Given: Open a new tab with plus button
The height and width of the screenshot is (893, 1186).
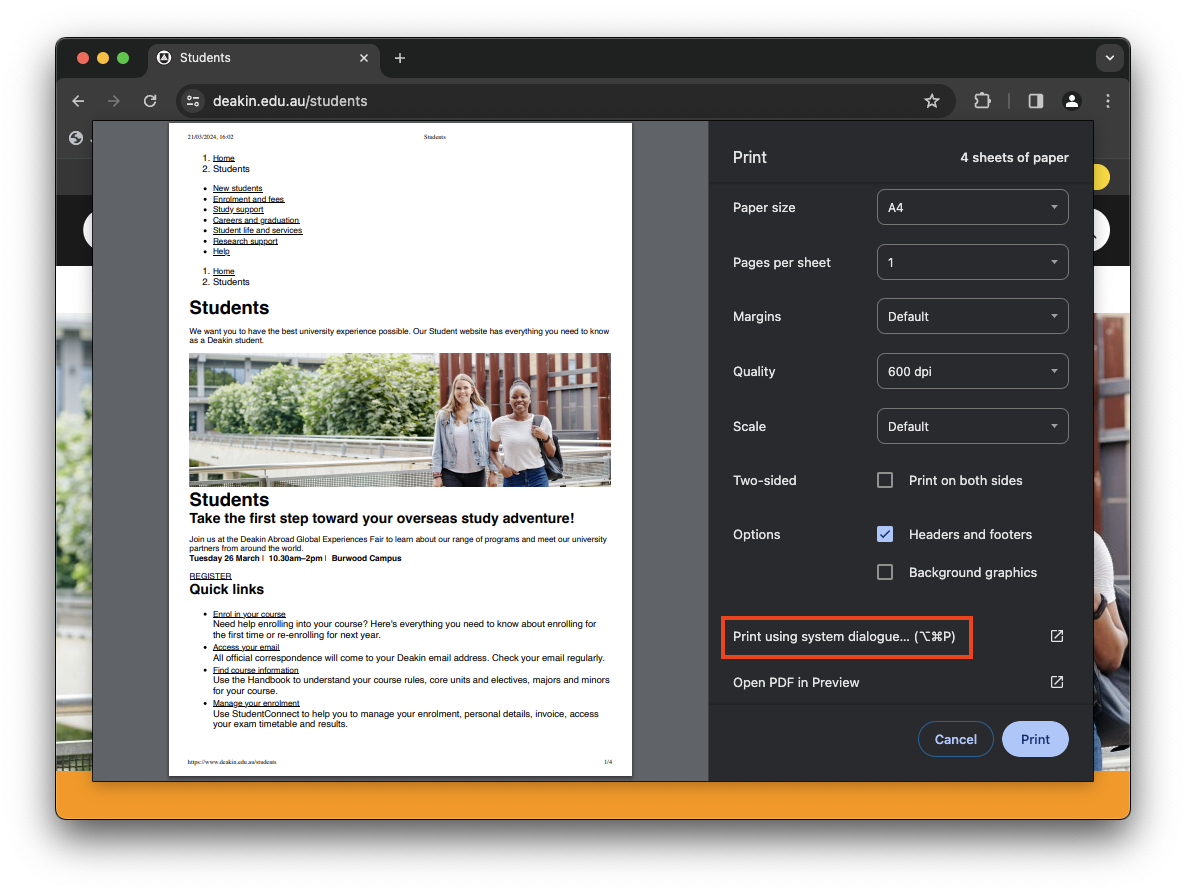Looking at the screenshot, I should pyautogui.click(x=400, y=58).
